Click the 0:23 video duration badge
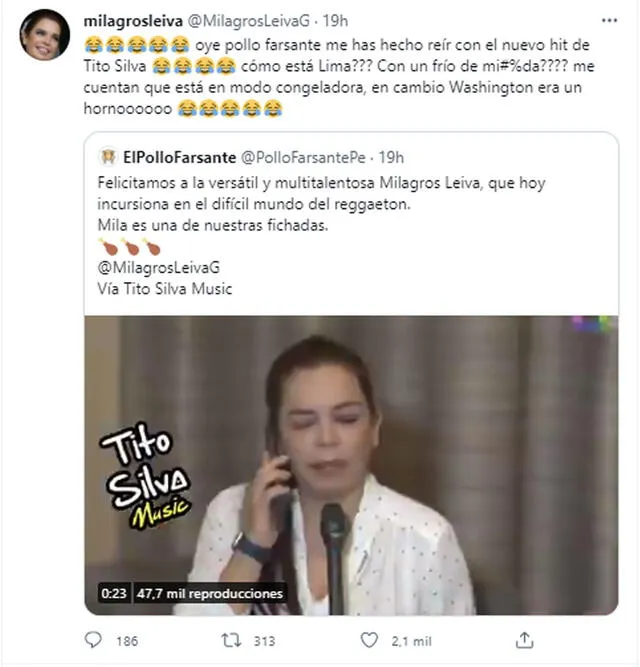 tap(114, 593)
